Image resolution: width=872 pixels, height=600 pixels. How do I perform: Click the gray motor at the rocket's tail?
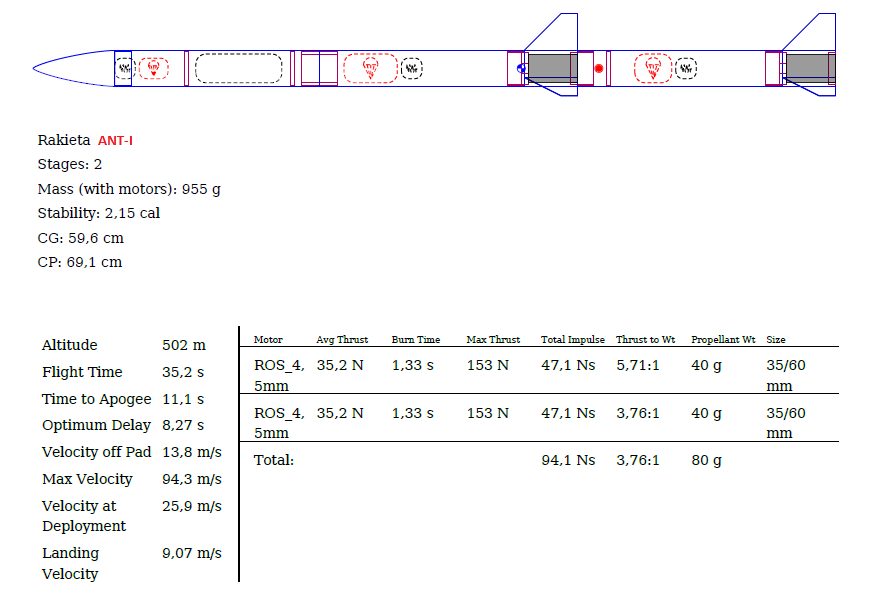pyautogui.click(x=808, y=68)
